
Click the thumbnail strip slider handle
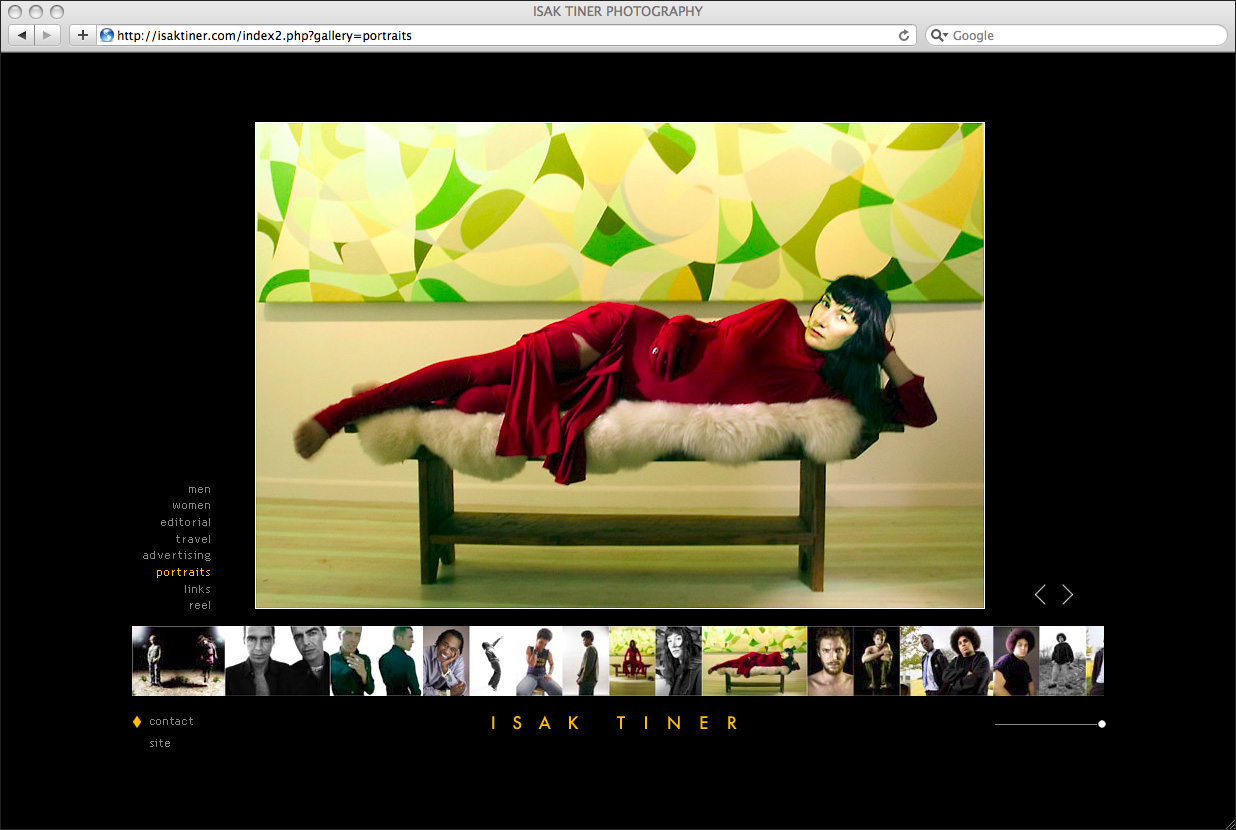(x=1102, y=724)
